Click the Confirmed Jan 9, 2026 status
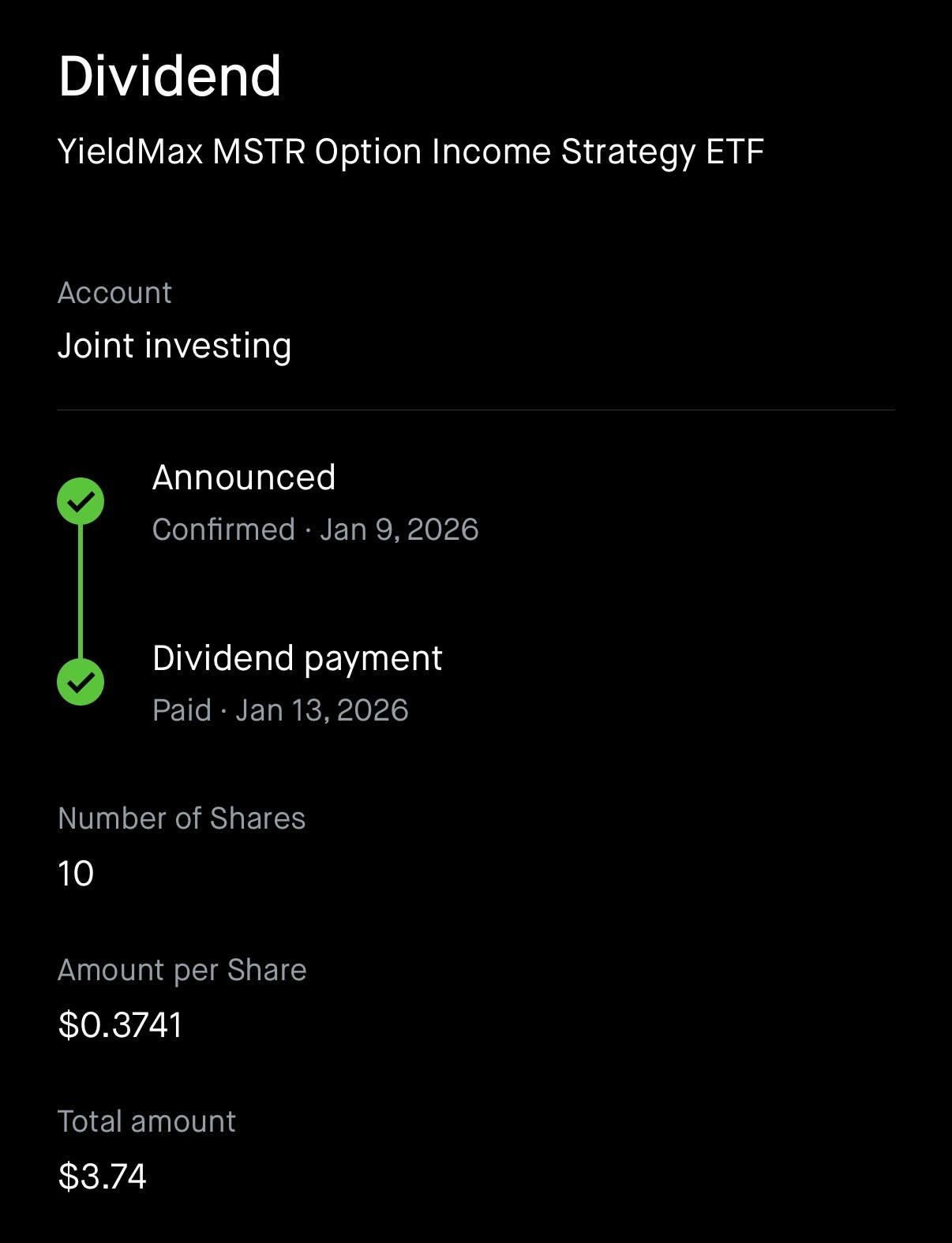Image resolution: width=952 pixels, height=1243 pixels. [315, 530]
